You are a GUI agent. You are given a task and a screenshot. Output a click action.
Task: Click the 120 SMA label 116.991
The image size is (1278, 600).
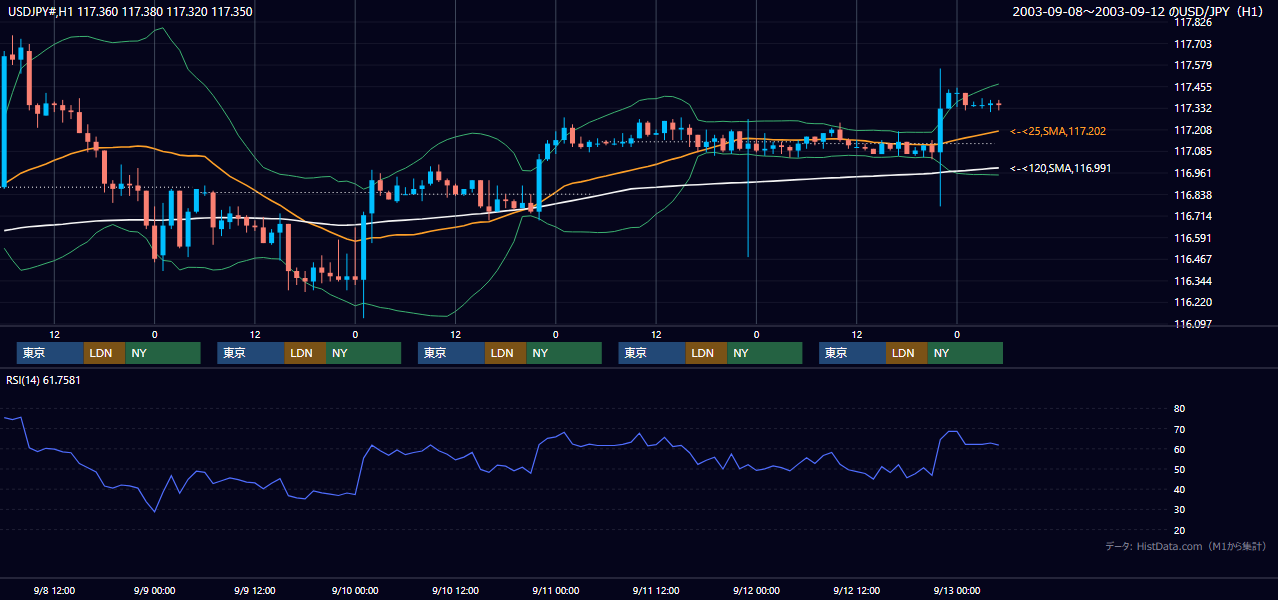[x=1061, y=168]
